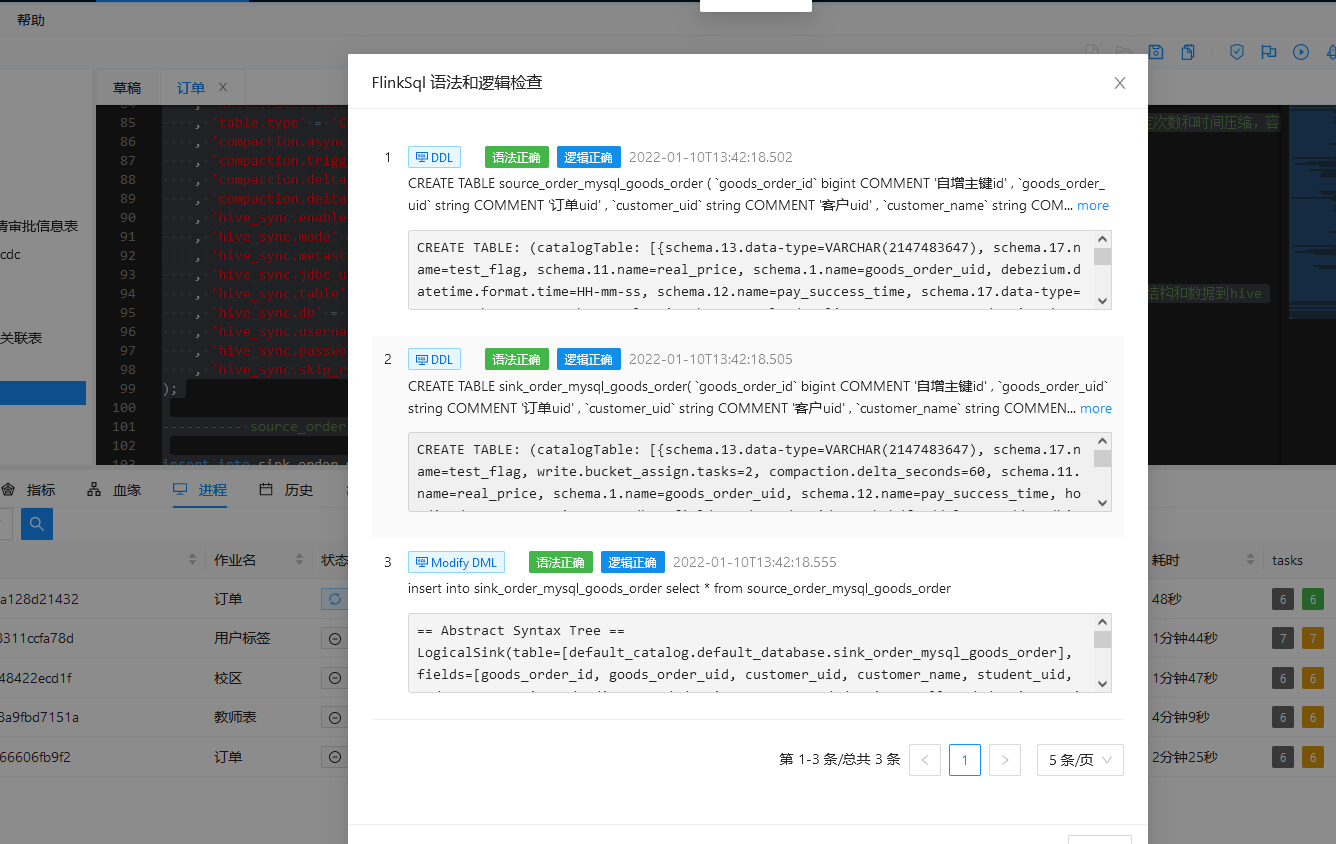The height and width of the screenshot is (844, 1336).
Task: Click the shield check syntax validation icon
Action: coord(1237,52)
